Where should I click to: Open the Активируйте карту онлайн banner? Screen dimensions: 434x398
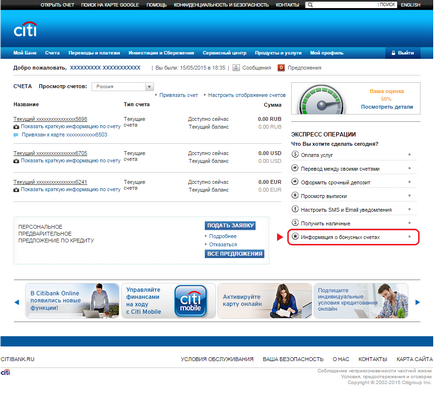pos(265,301)
